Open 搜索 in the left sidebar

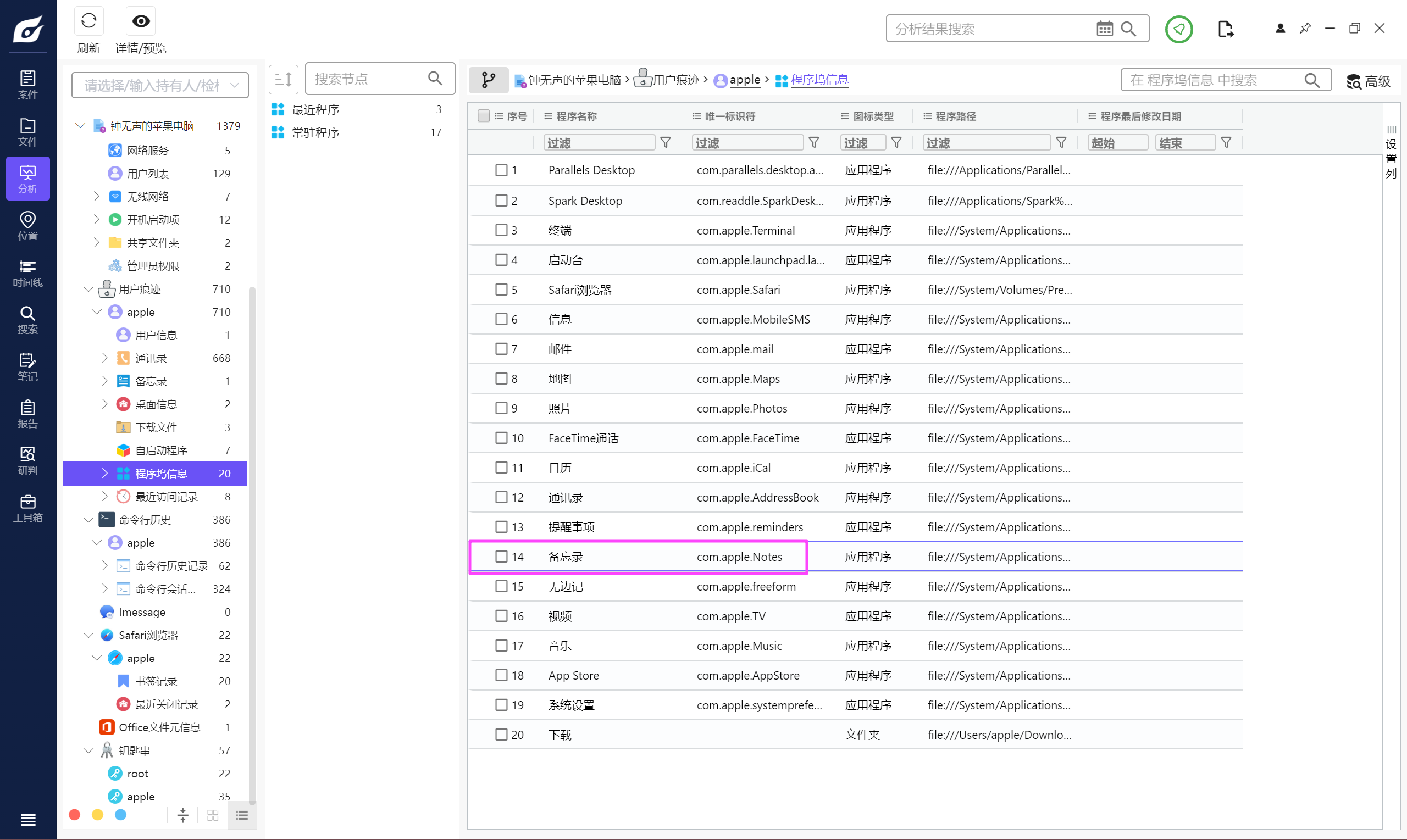(27, 320)
